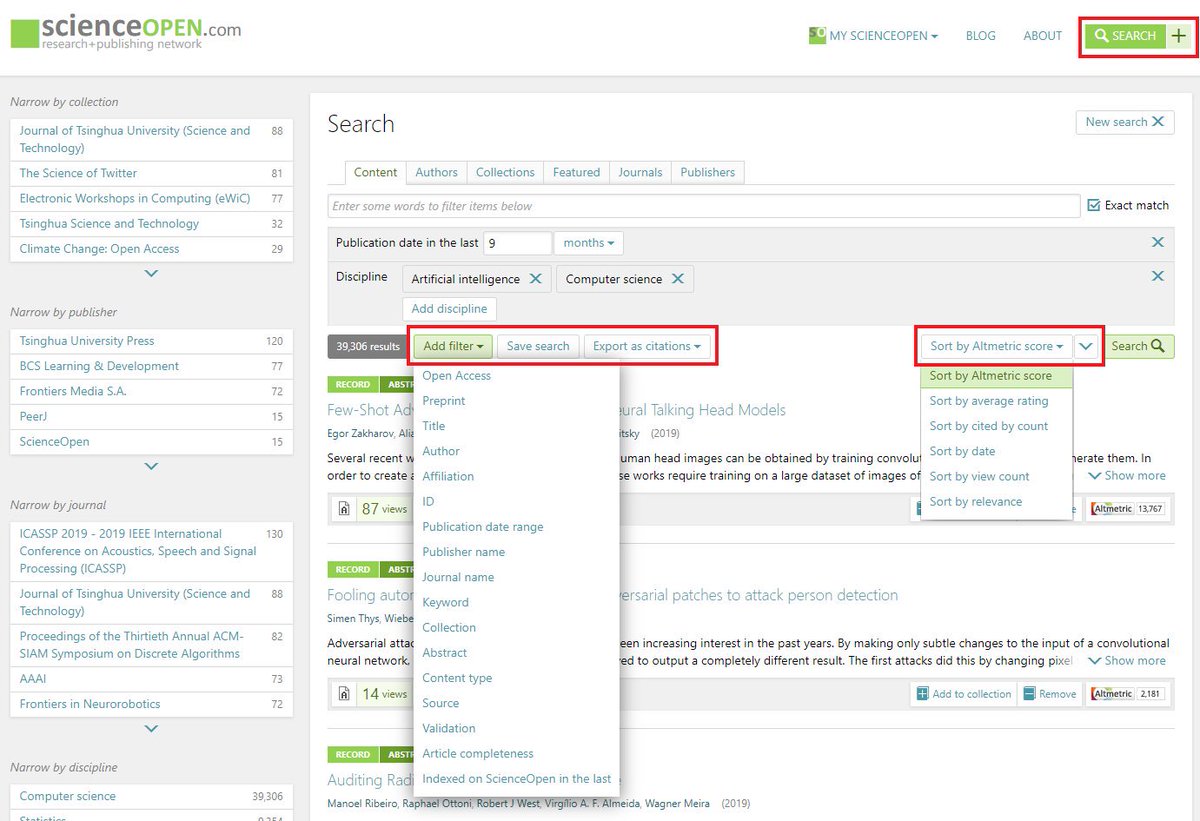Click the Add discipline button
The image size is (1200, 821).
pos(450,308)
